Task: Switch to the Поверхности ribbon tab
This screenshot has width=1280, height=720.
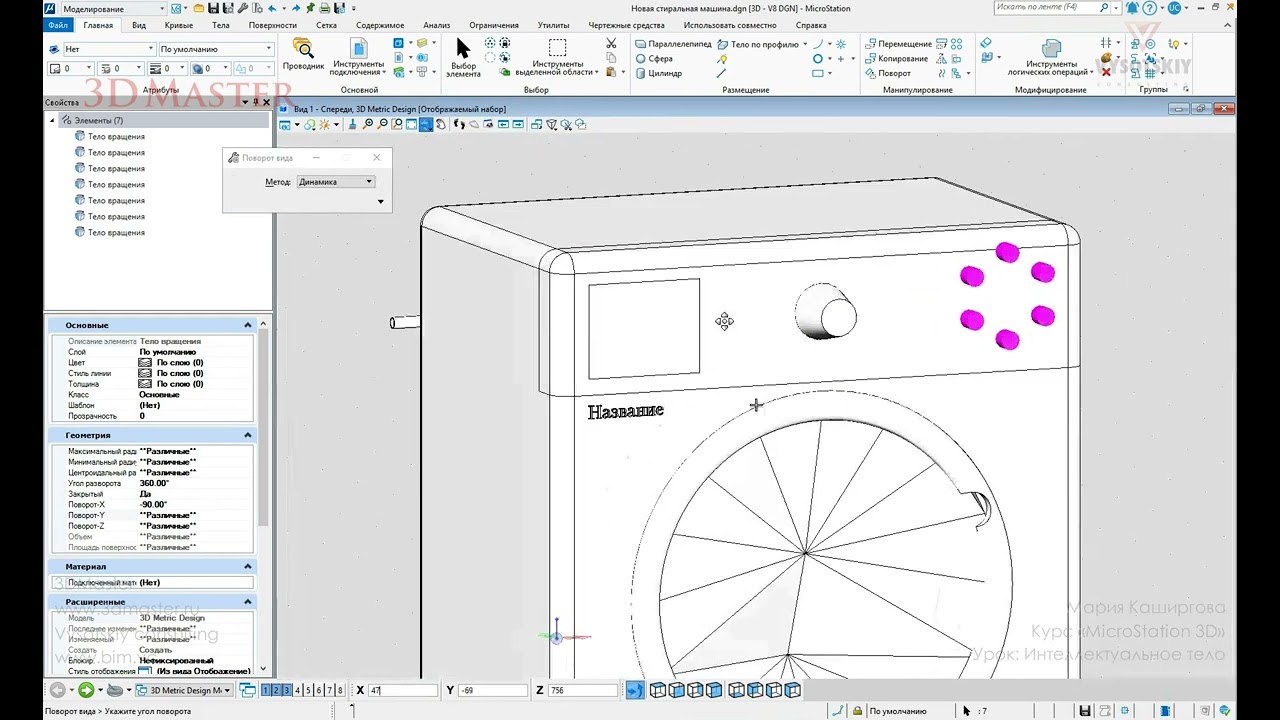Action: pos(272,25)
